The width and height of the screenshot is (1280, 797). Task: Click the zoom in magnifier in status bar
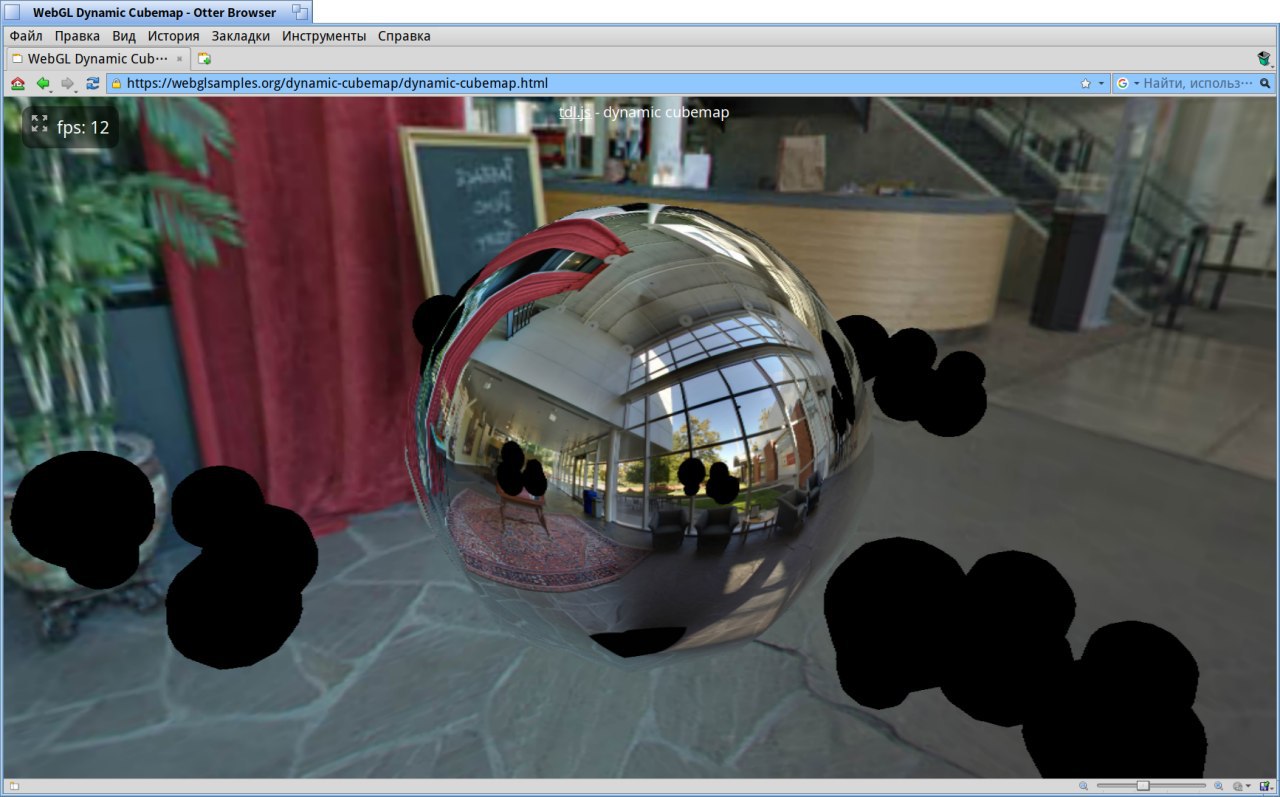(x=1218, y=786)
